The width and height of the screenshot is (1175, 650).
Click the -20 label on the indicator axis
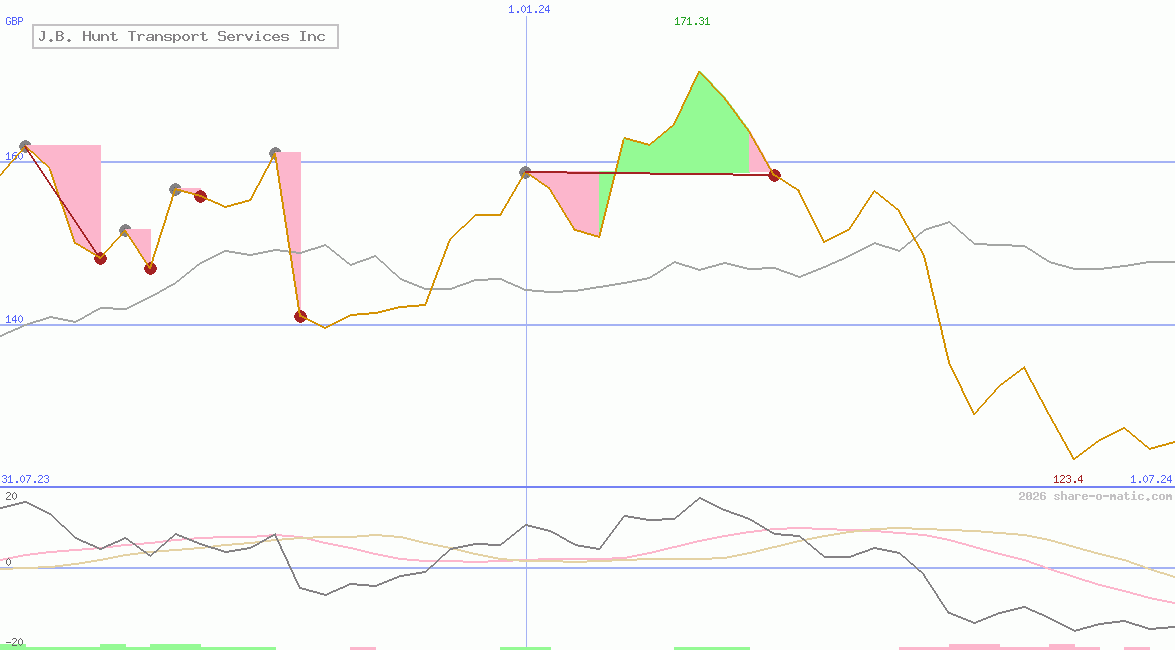pyautogui.click(x=13, y=643)
